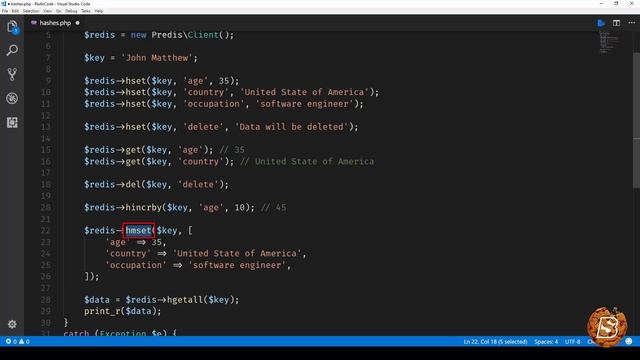This screenshot has width=640, height=360.
Task: Select the hashes.php editor tab
Action: tap(55, 23)
